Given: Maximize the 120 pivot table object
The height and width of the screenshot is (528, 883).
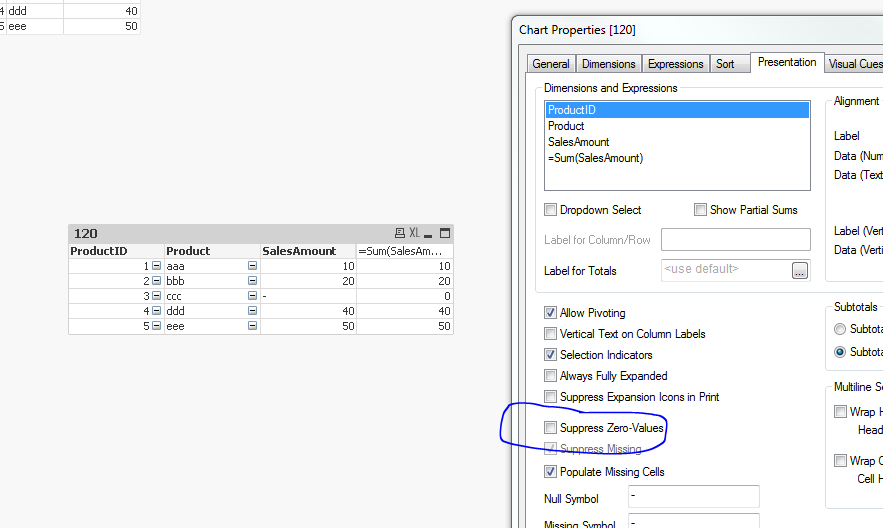Looking at the screenshot, I should [x=445, y=233].
